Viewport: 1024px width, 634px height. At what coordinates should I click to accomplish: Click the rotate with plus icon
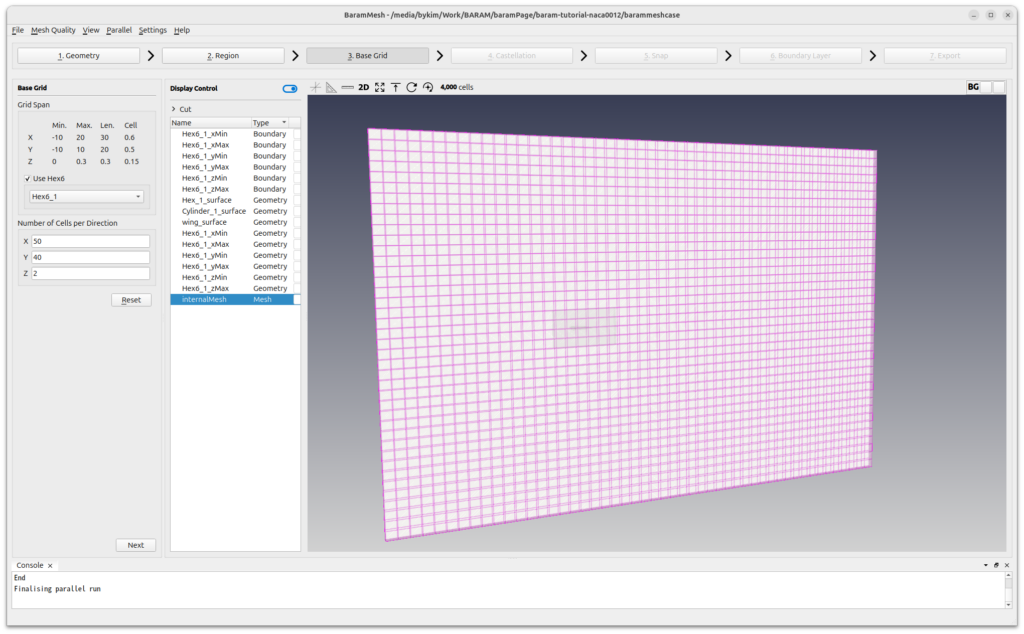(x=428, y=87)
